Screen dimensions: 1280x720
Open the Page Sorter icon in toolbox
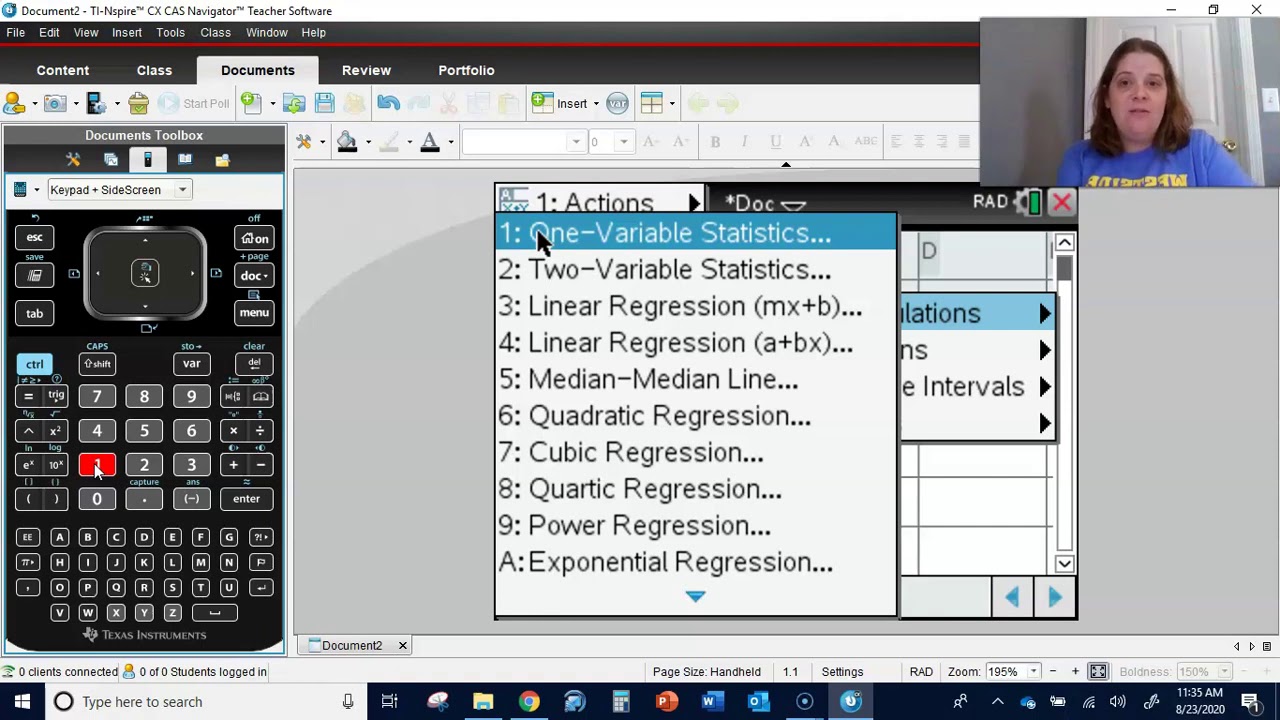(x=110, y=160)
